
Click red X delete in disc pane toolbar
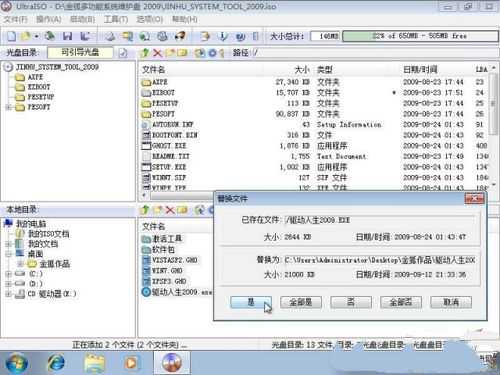click(157, 53)
